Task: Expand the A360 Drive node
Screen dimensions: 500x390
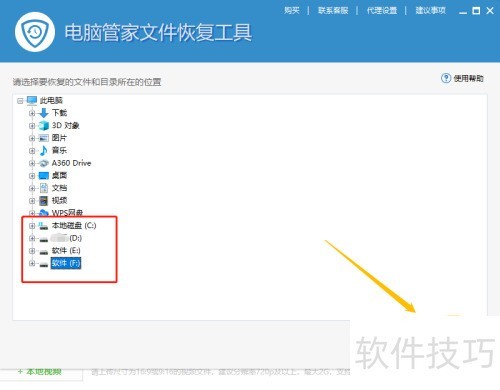Action: 32,163
